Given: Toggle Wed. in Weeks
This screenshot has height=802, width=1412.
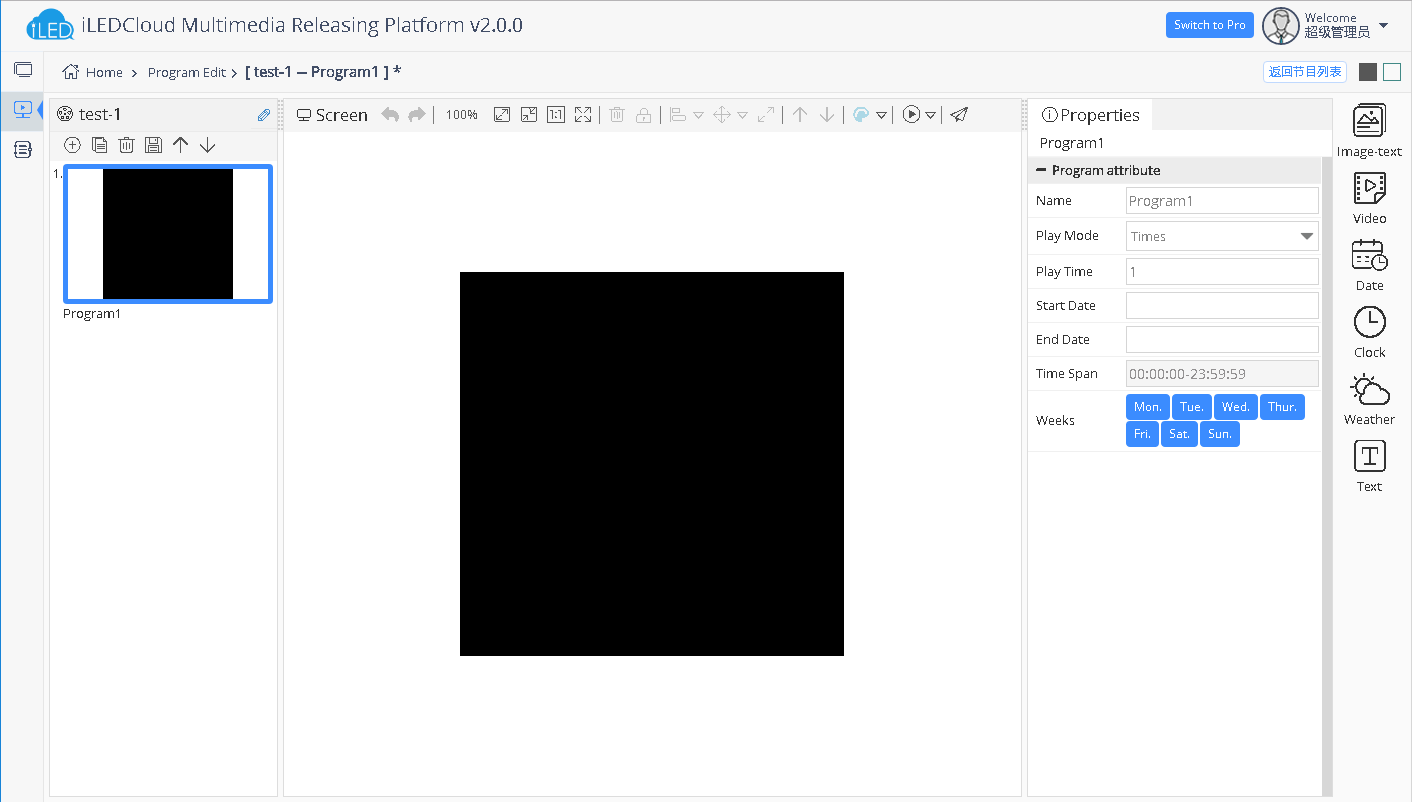Looking at the screenshot, I should click(x=1236, y=407).
